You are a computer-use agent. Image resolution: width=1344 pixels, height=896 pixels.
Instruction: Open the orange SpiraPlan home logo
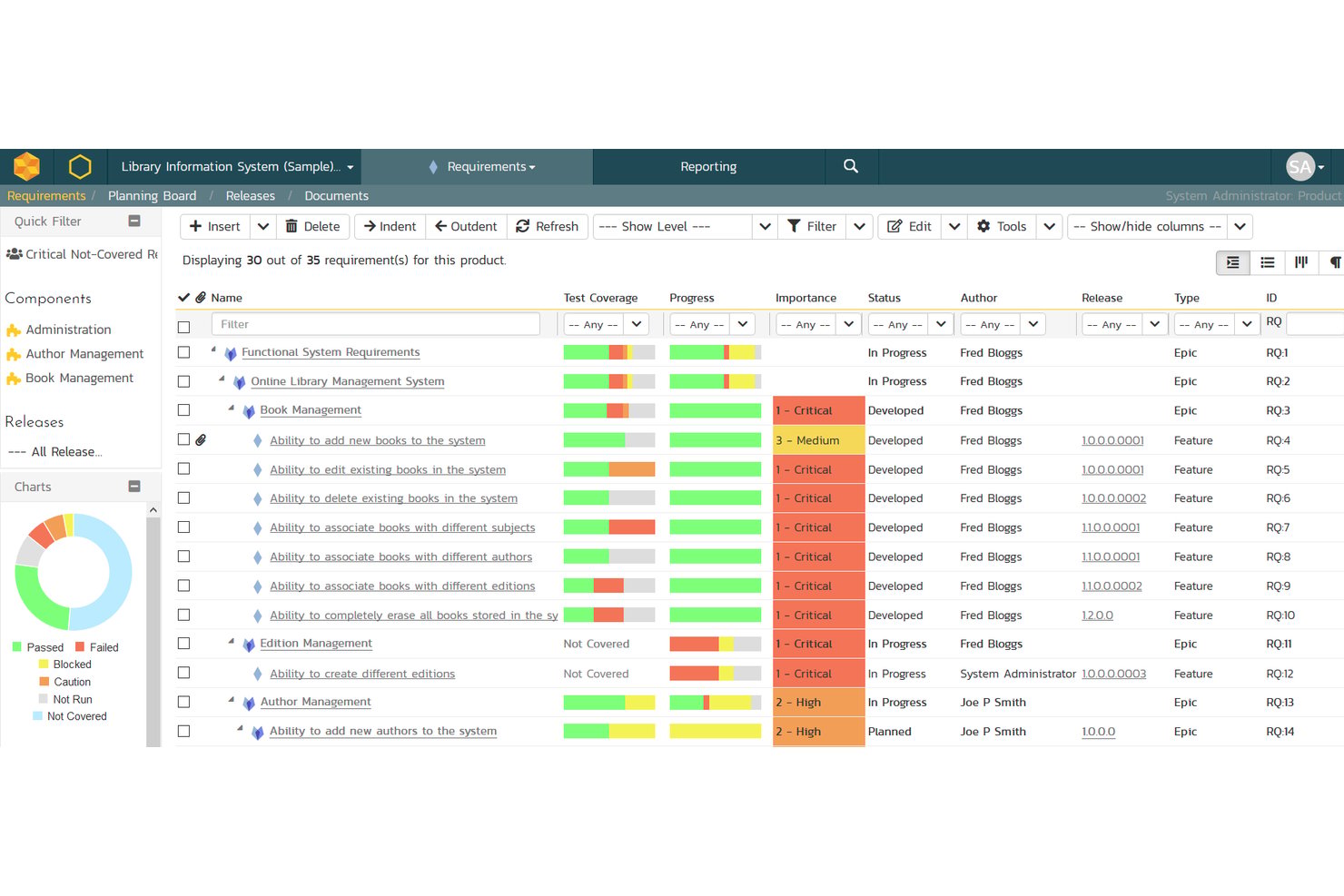click(26, 166)
